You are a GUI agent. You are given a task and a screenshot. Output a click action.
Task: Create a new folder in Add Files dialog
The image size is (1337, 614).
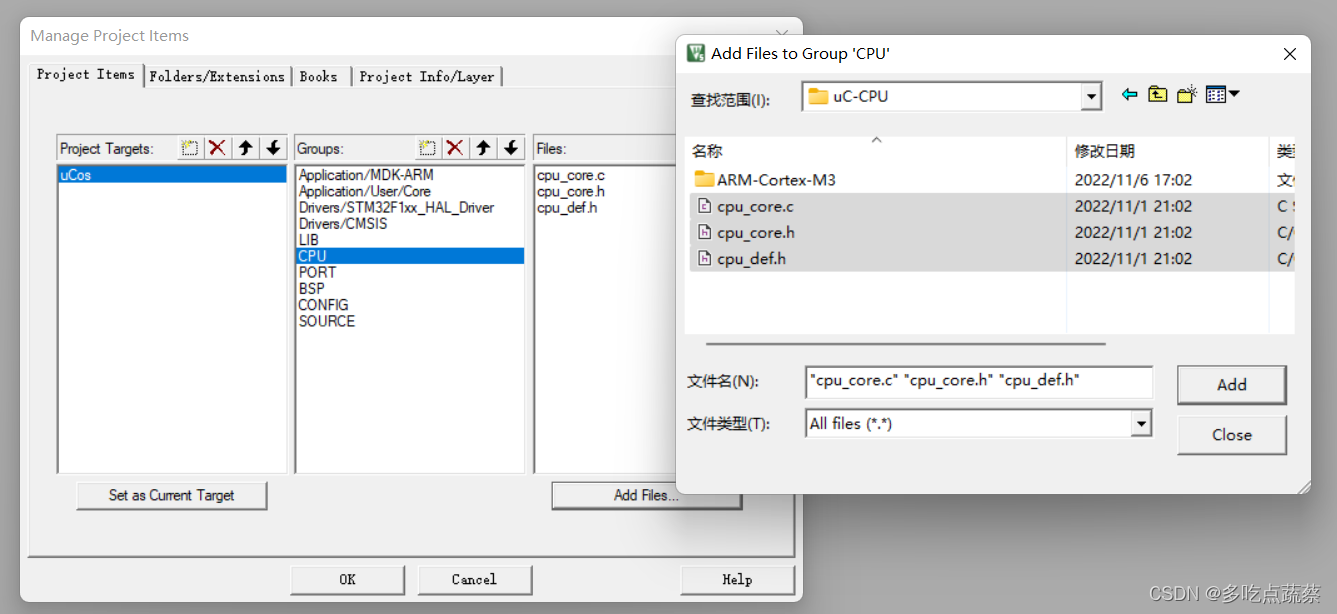(x=1185, y=93)
